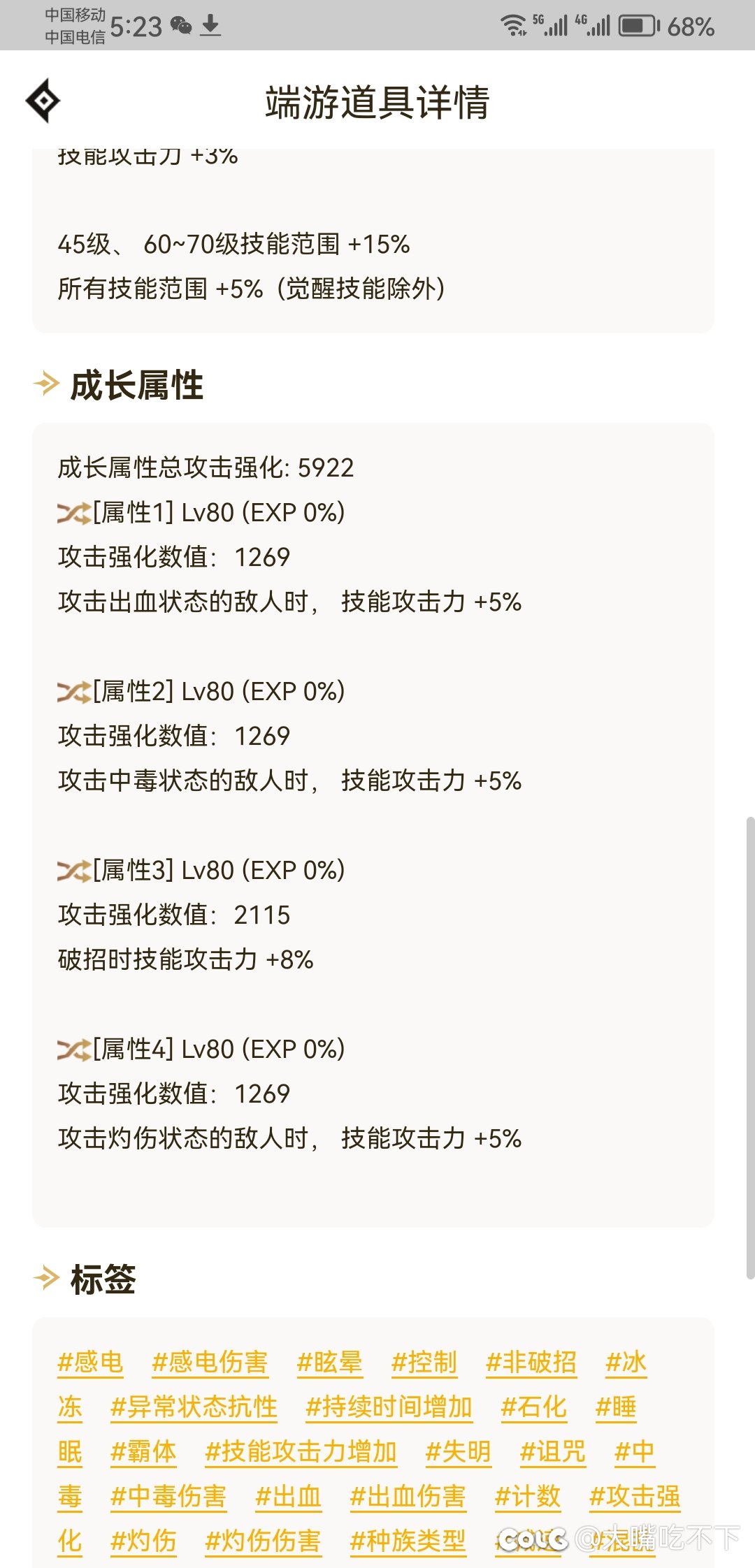Screen dimensions: 755x1568
Task: Tap the shuffle icon beside 属性4
Action: (74, 1050)
